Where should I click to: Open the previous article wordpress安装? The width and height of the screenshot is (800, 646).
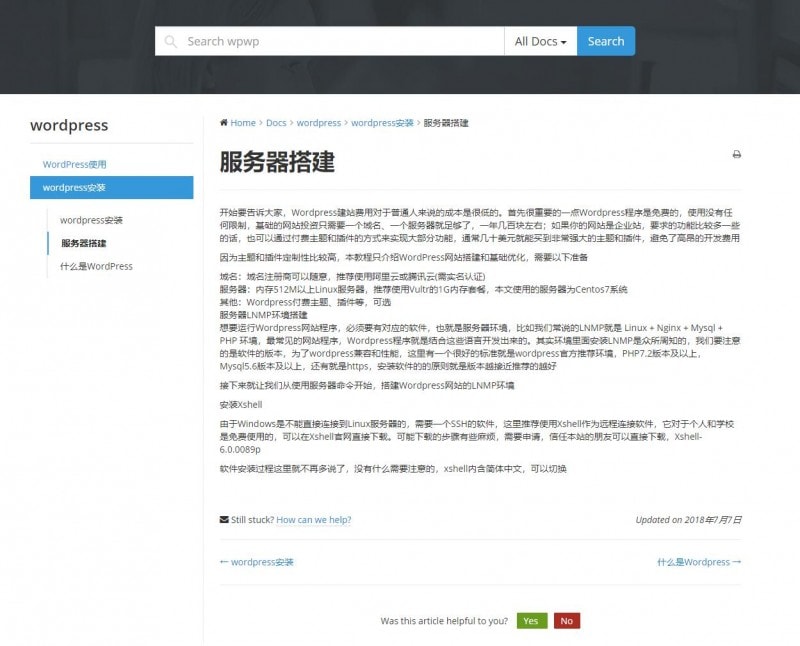[261, 562]
